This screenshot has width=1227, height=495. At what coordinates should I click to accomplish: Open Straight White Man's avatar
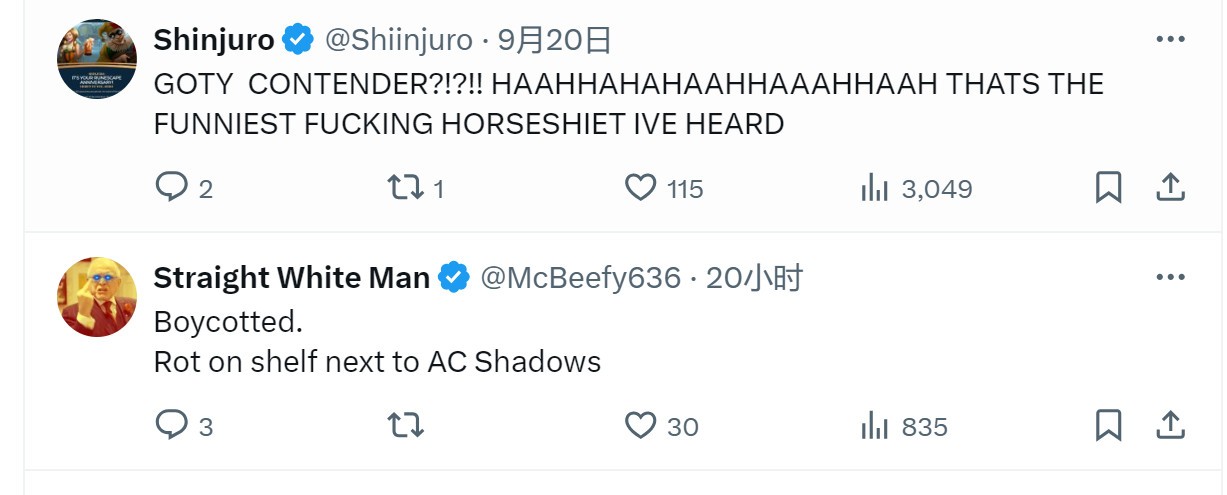97,296
